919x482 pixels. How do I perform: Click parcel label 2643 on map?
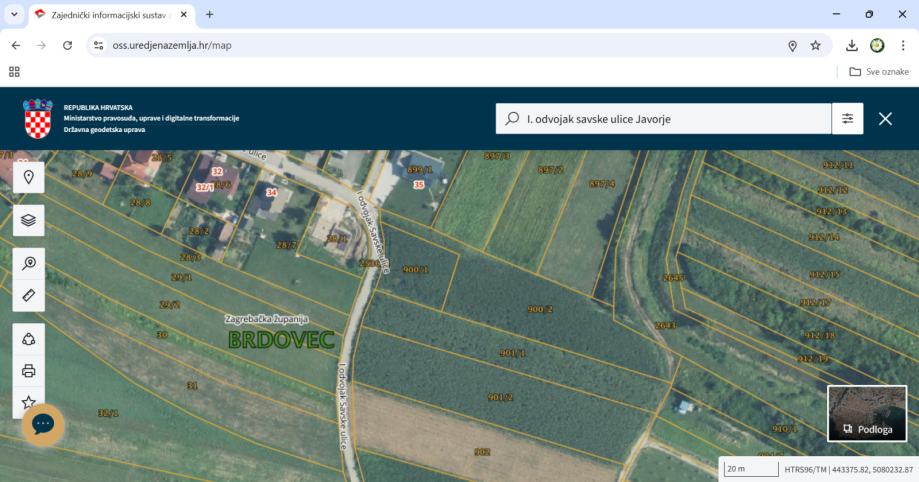point(665,325)
